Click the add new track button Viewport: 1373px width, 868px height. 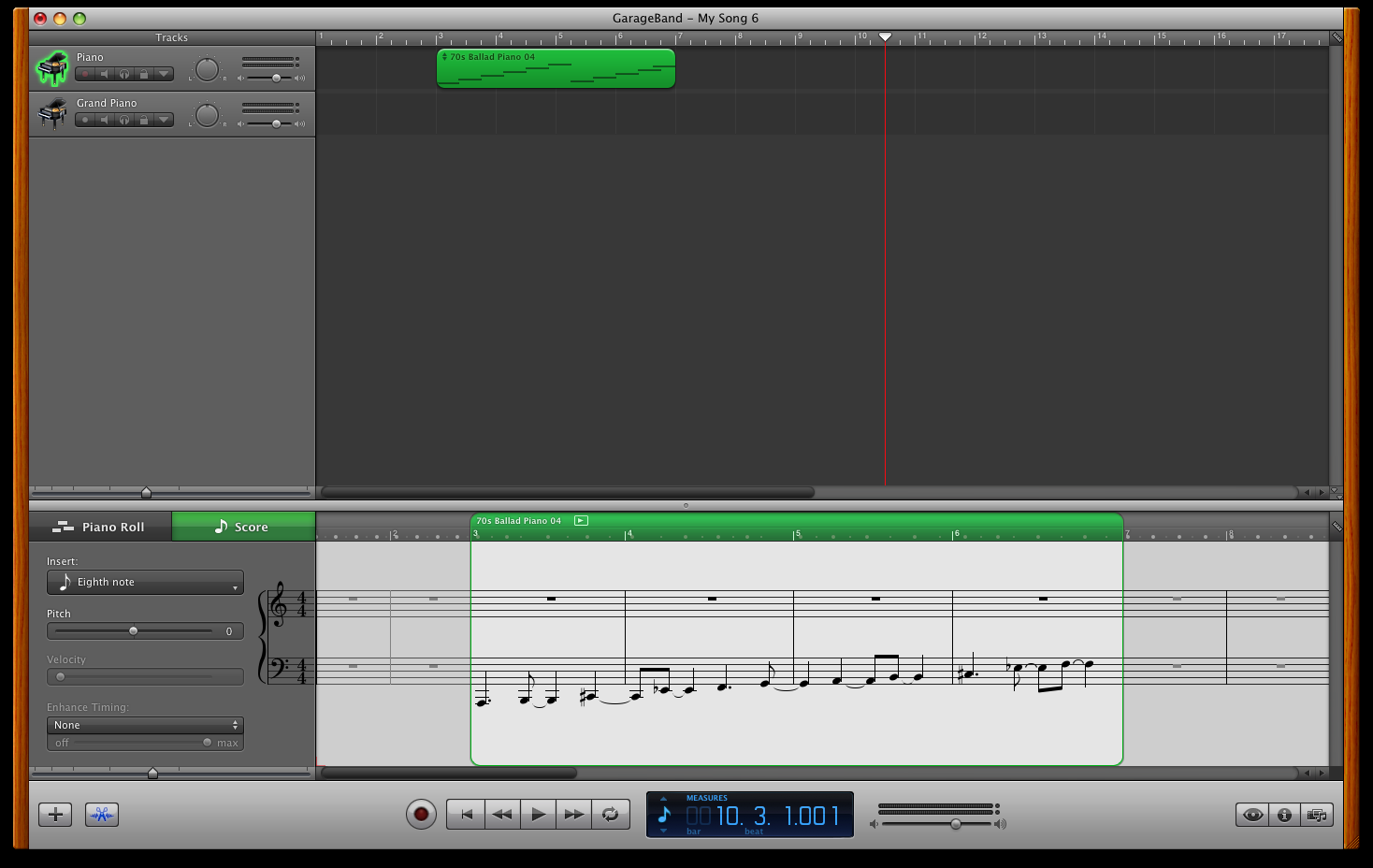[x=55, y=814]
